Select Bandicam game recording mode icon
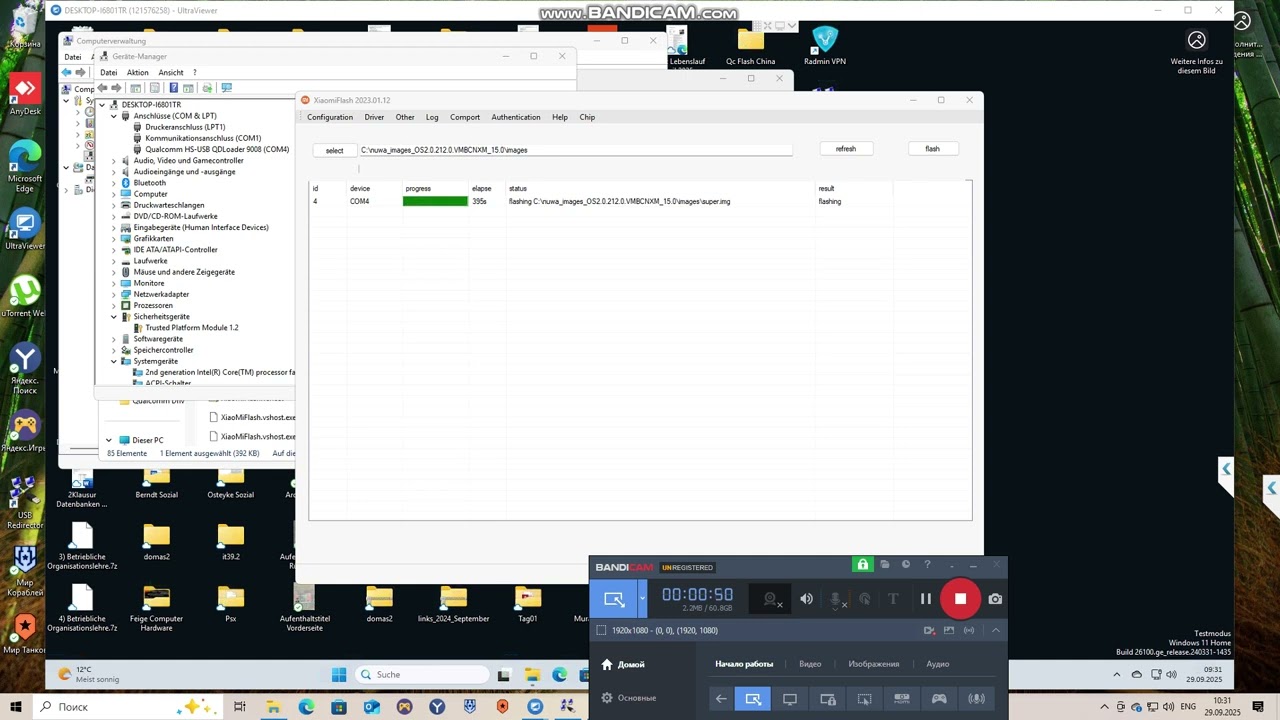Screen dimensions: 1280x720 pyautogui.click(x=939, y=699)
